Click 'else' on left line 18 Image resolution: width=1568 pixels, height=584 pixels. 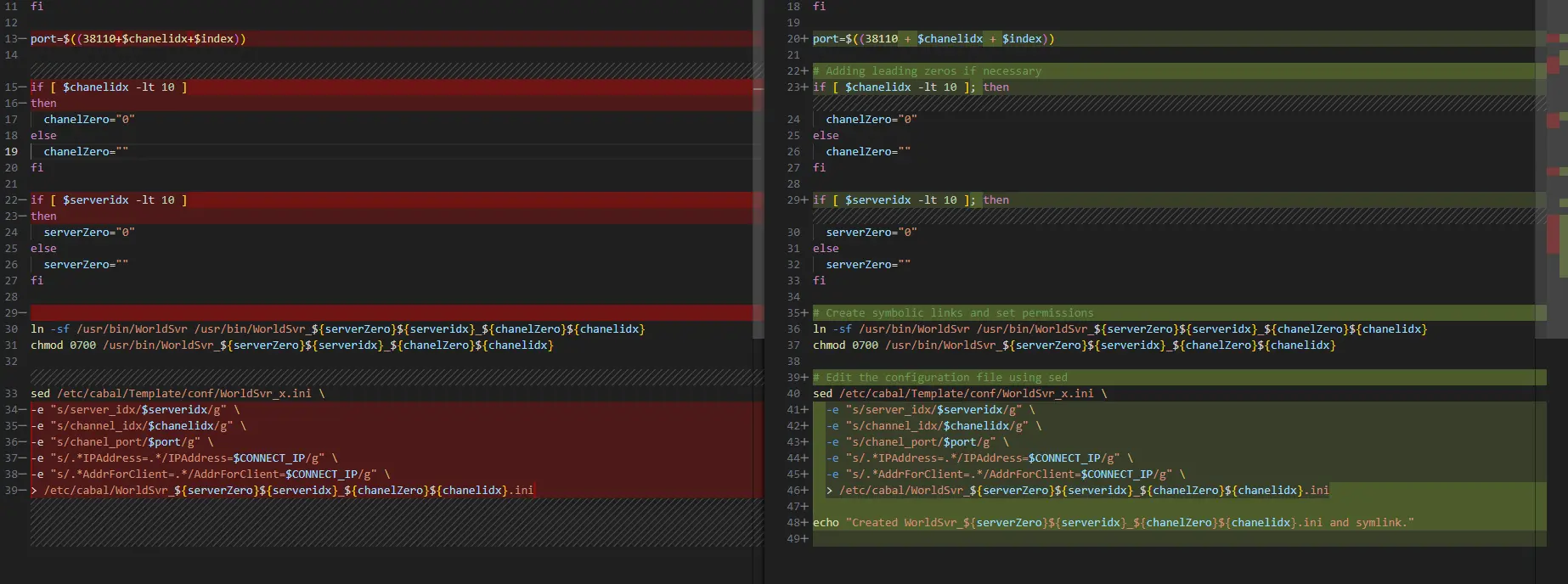point(43,135)
